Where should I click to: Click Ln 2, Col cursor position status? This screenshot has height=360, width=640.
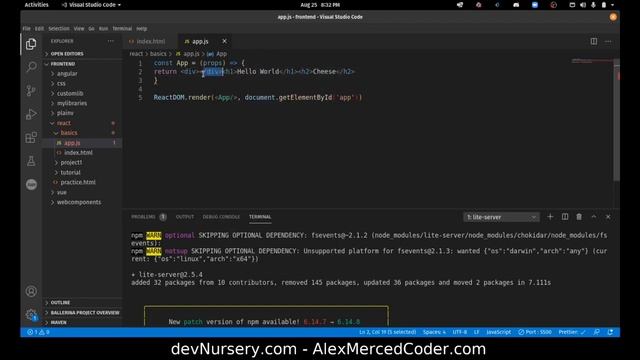point(387,332)
